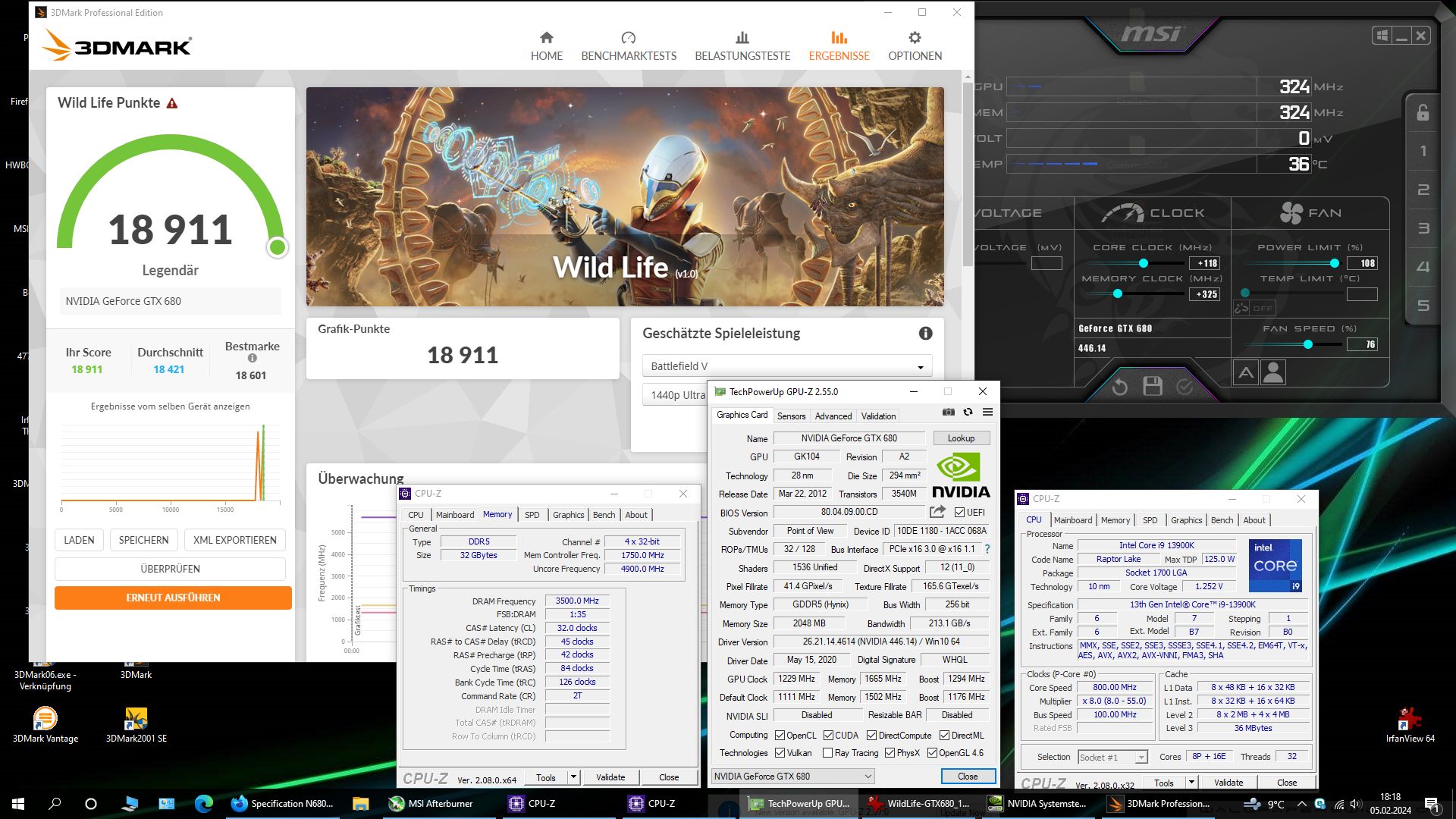This screenshot has width=1456, height=819.
Task: Click the Afterburner apply checkmark icon
Action: [1185, 387]
